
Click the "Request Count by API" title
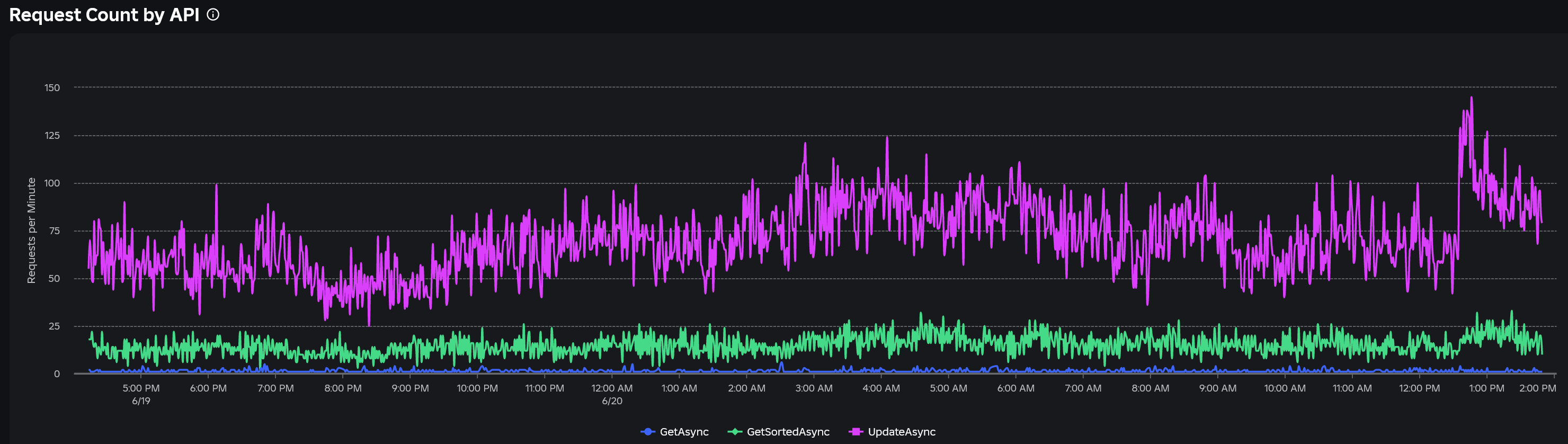(x=104, y=15)
